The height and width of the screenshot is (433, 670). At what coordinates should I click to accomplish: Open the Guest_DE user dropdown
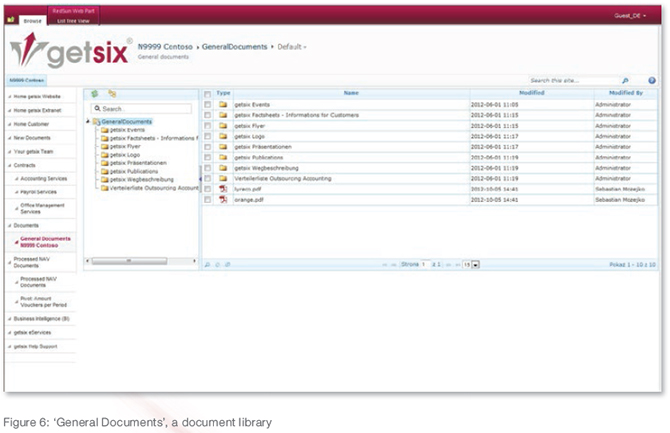[630, 16]
